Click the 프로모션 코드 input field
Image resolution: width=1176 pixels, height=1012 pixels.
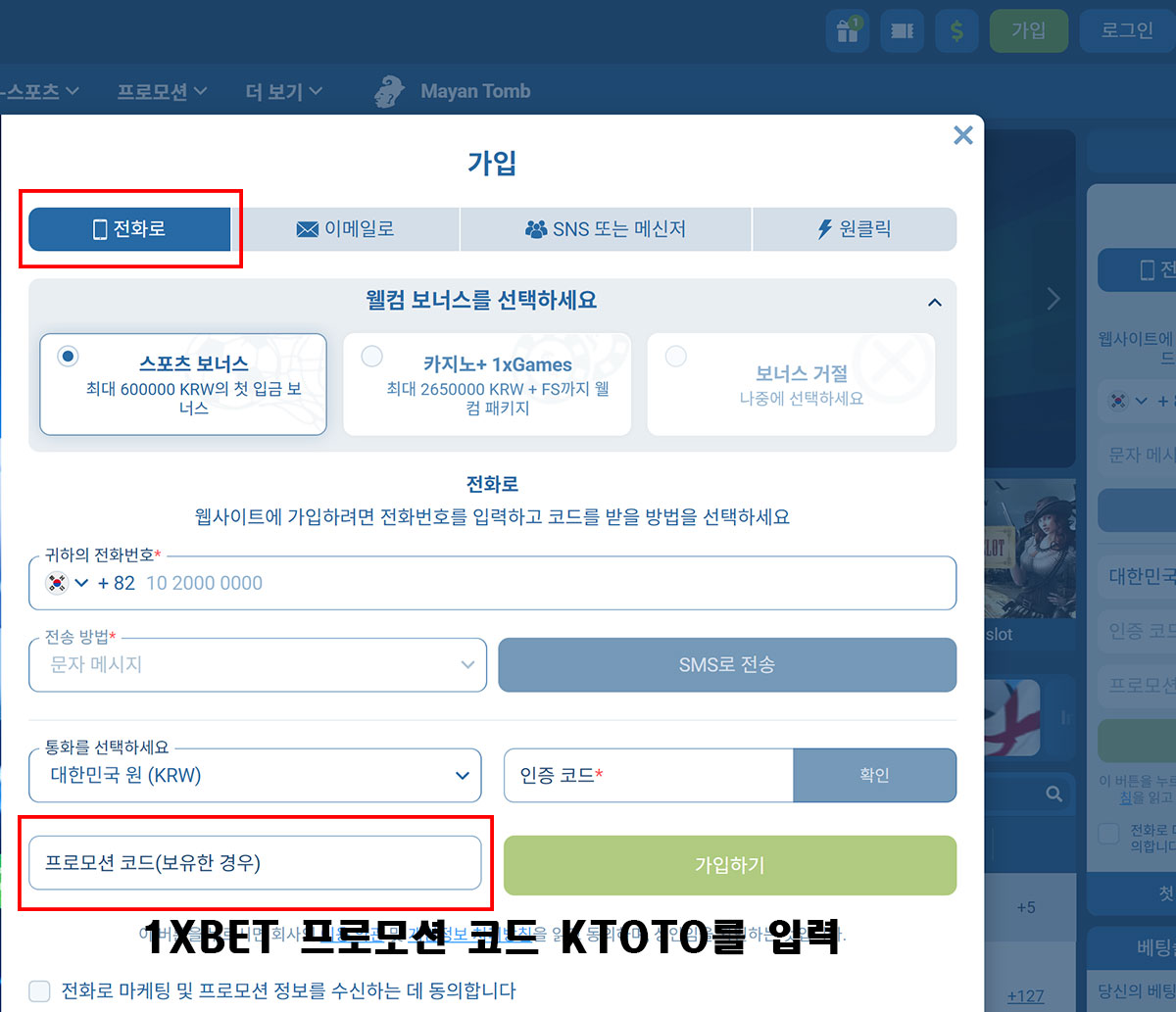[256, 863]
